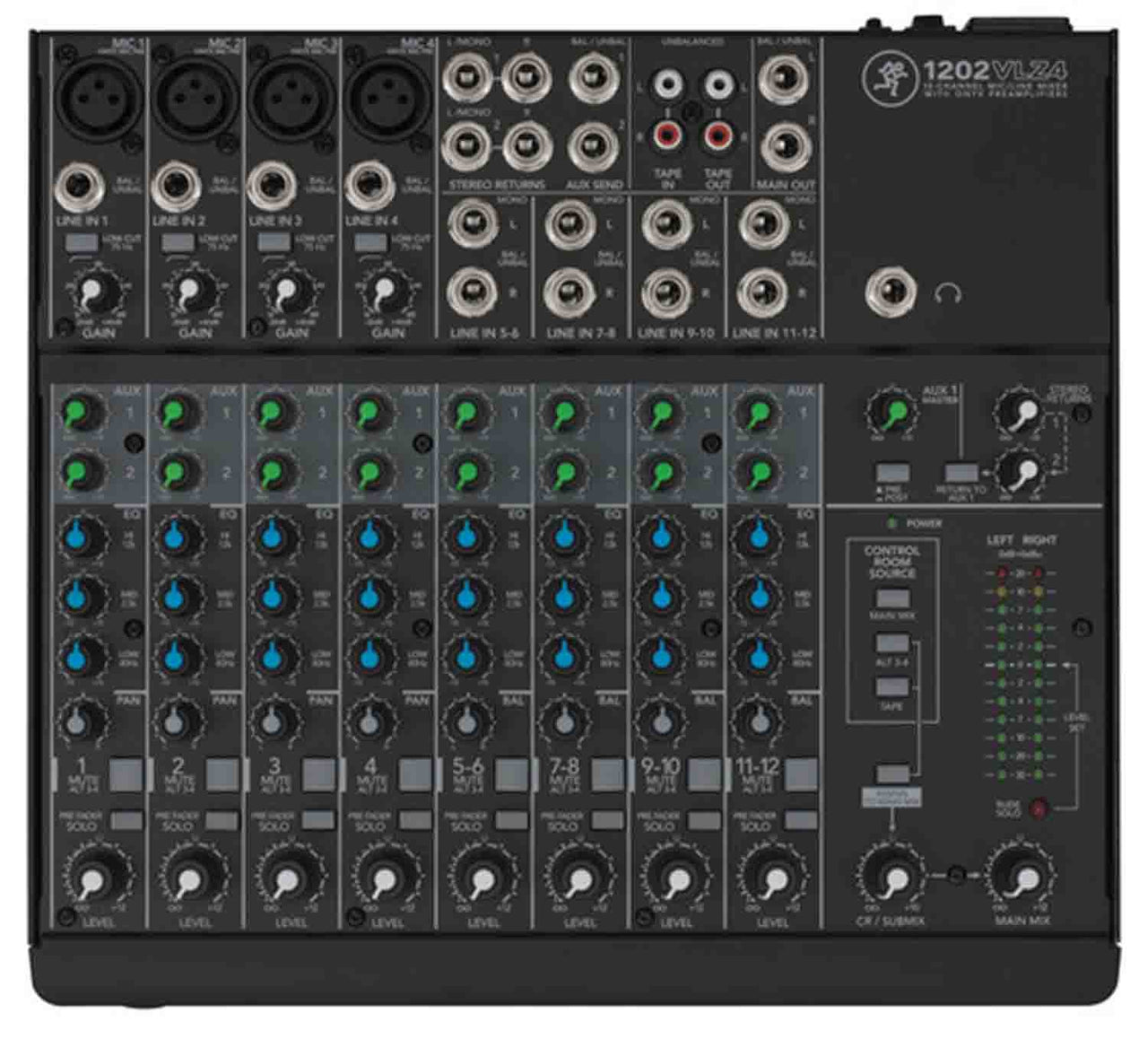
Task: Click the green POWER LED
Action: pos(892,524)
